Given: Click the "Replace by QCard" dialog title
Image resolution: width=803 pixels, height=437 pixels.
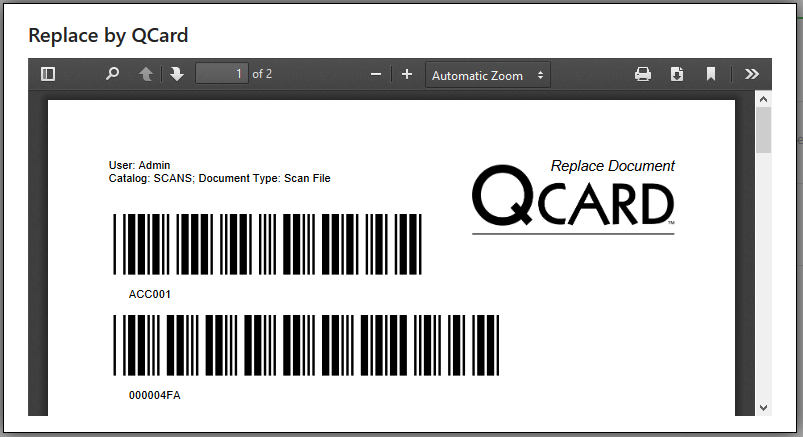Looking at the screenshot, I should (108, 35).
